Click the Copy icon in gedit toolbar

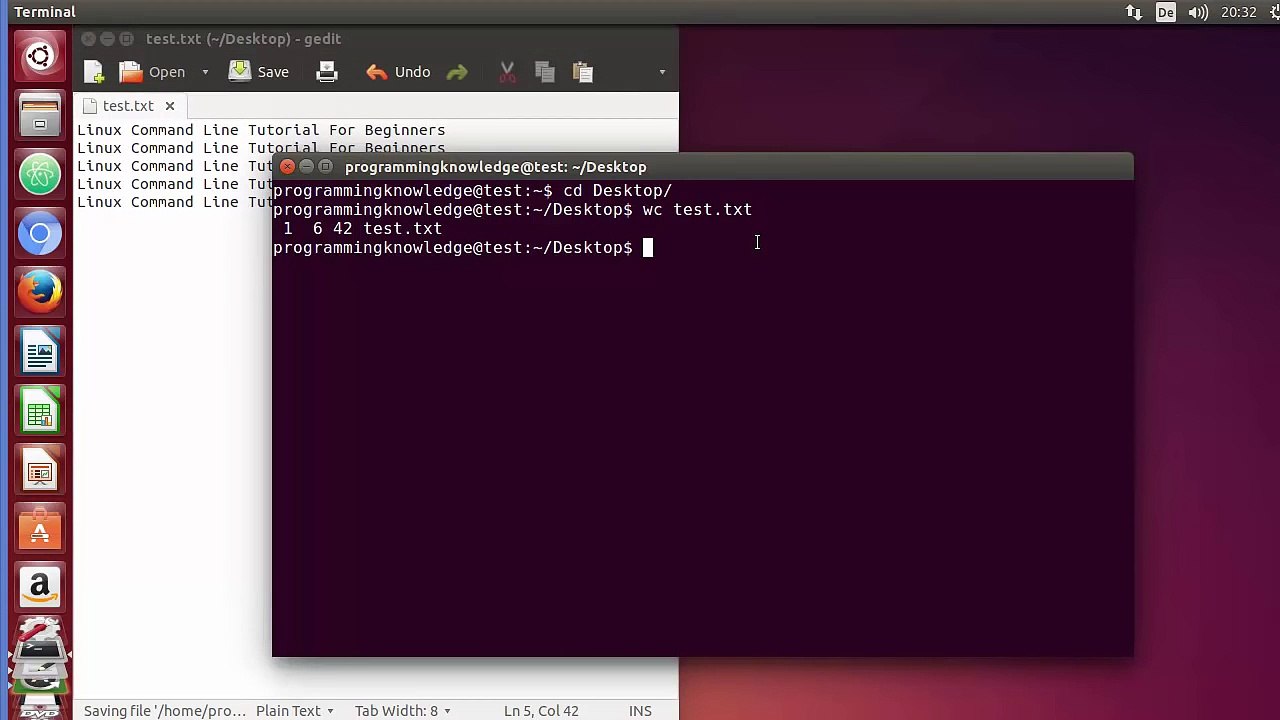pos(545,72)
